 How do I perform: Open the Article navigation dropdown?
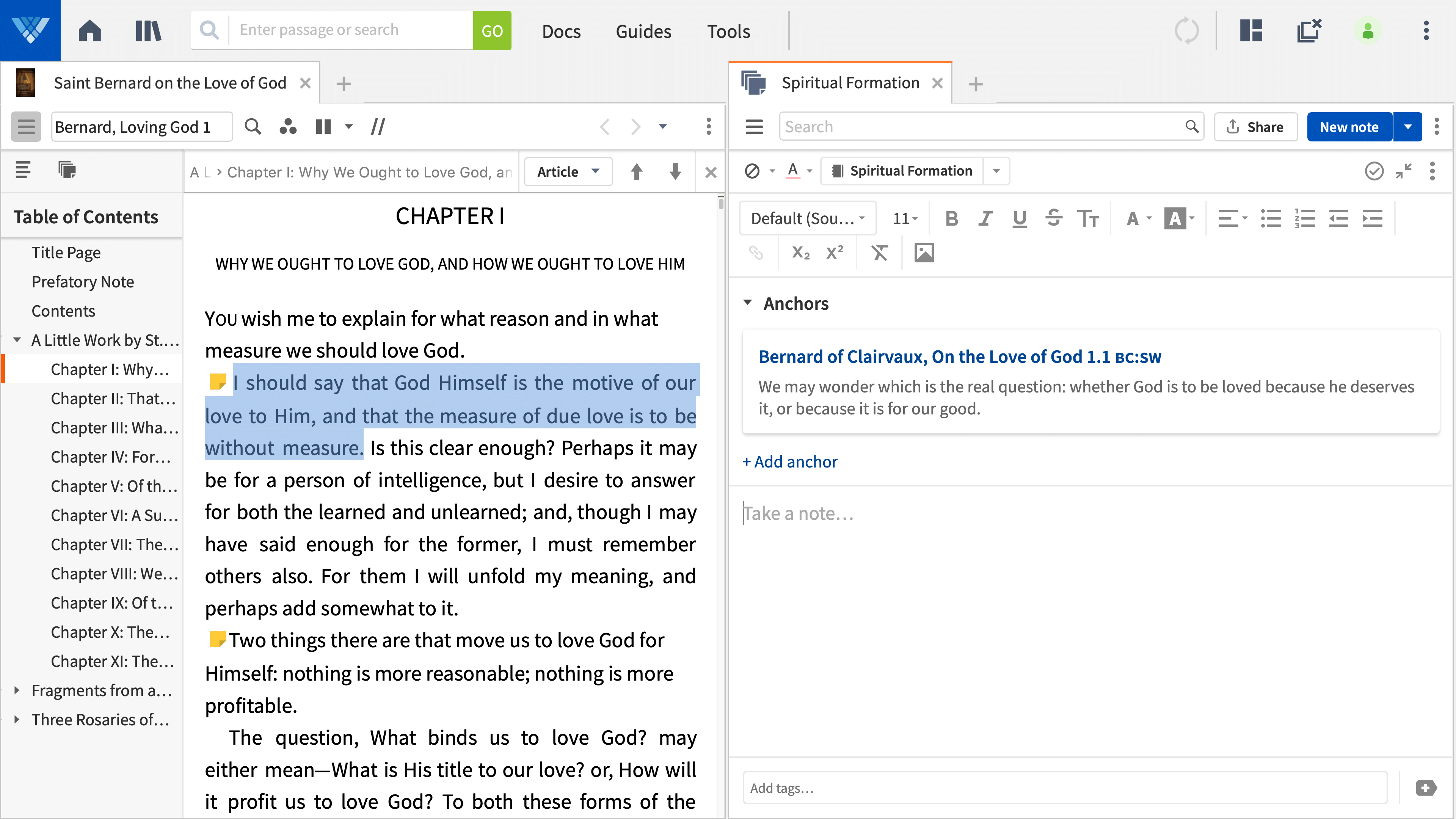[568, 172]
